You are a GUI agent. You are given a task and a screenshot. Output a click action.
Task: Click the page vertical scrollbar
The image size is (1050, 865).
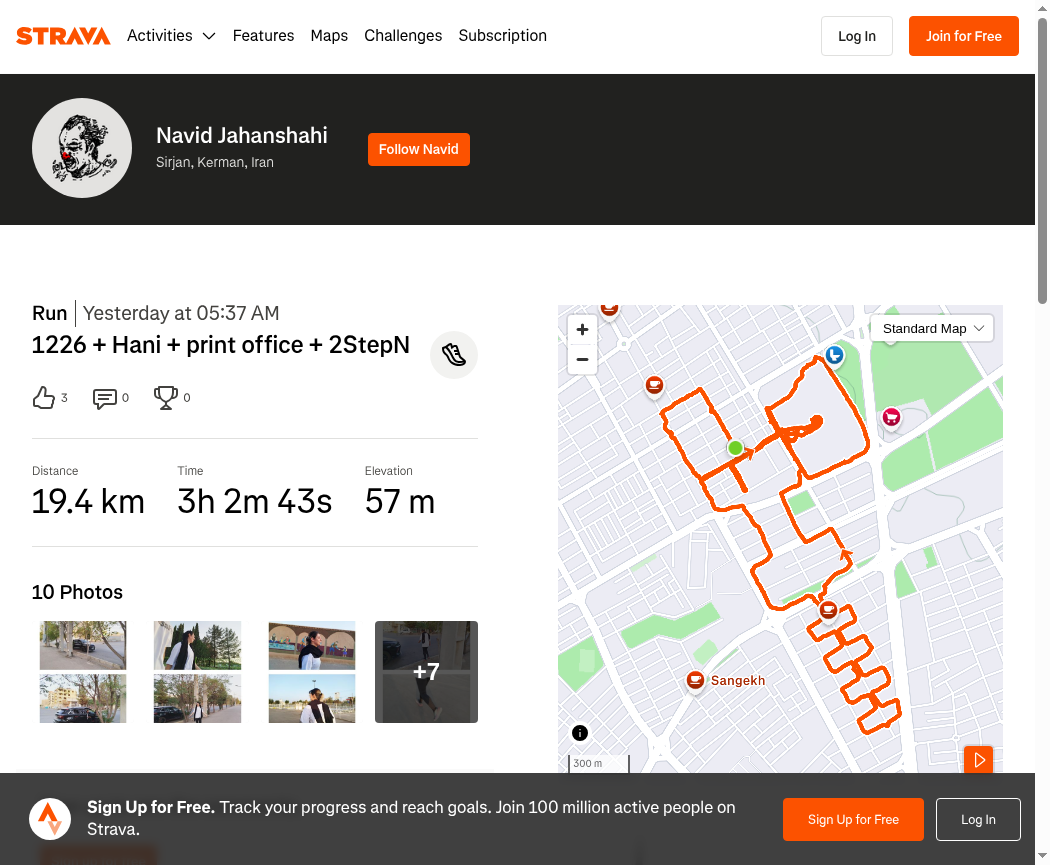pyautogui.click(x=1043, y=161)
